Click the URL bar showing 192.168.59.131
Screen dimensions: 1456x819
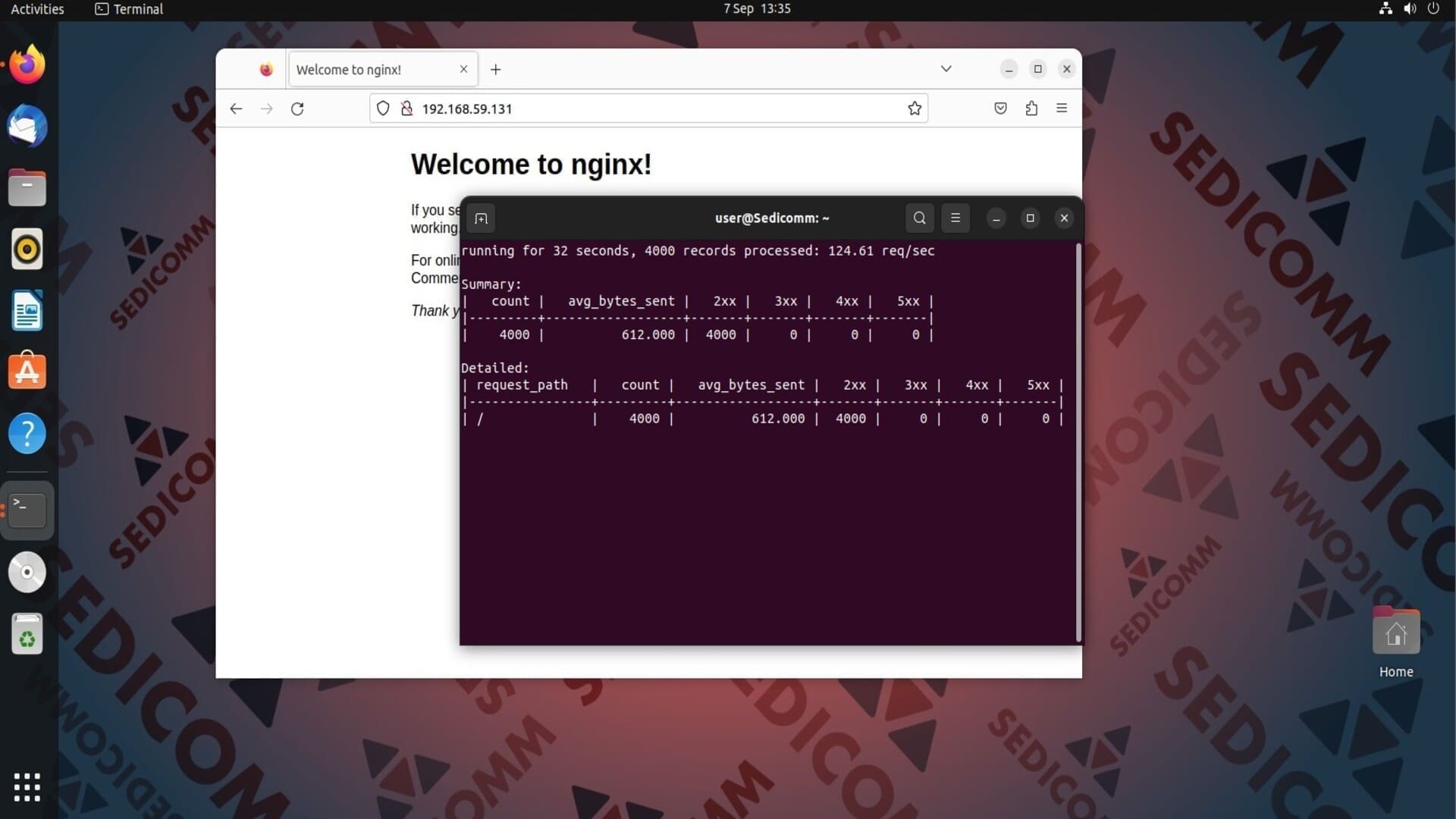[648, 108]
